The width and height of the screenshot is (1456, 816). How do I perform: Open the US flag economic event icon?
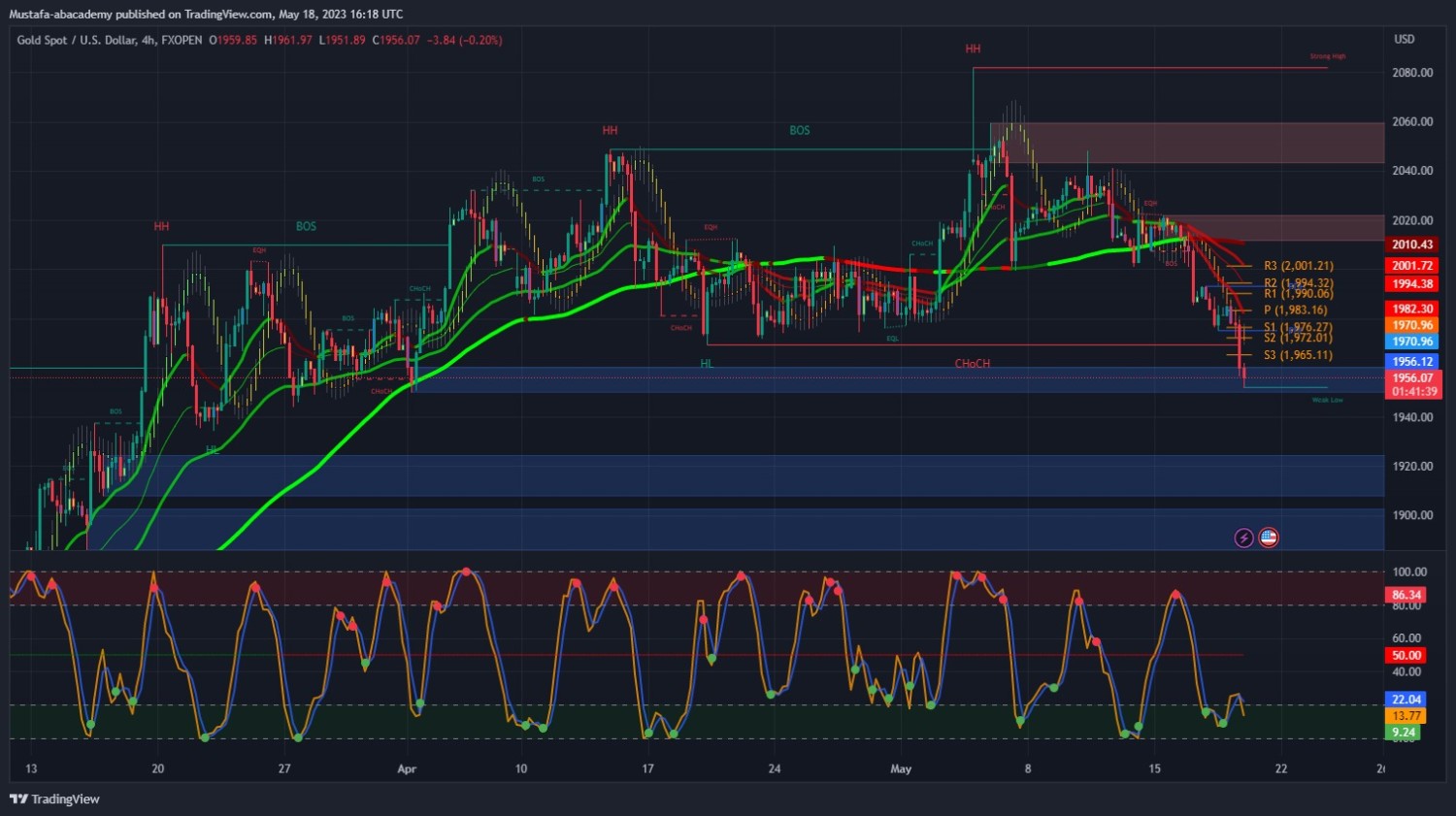click(1269, 538)
